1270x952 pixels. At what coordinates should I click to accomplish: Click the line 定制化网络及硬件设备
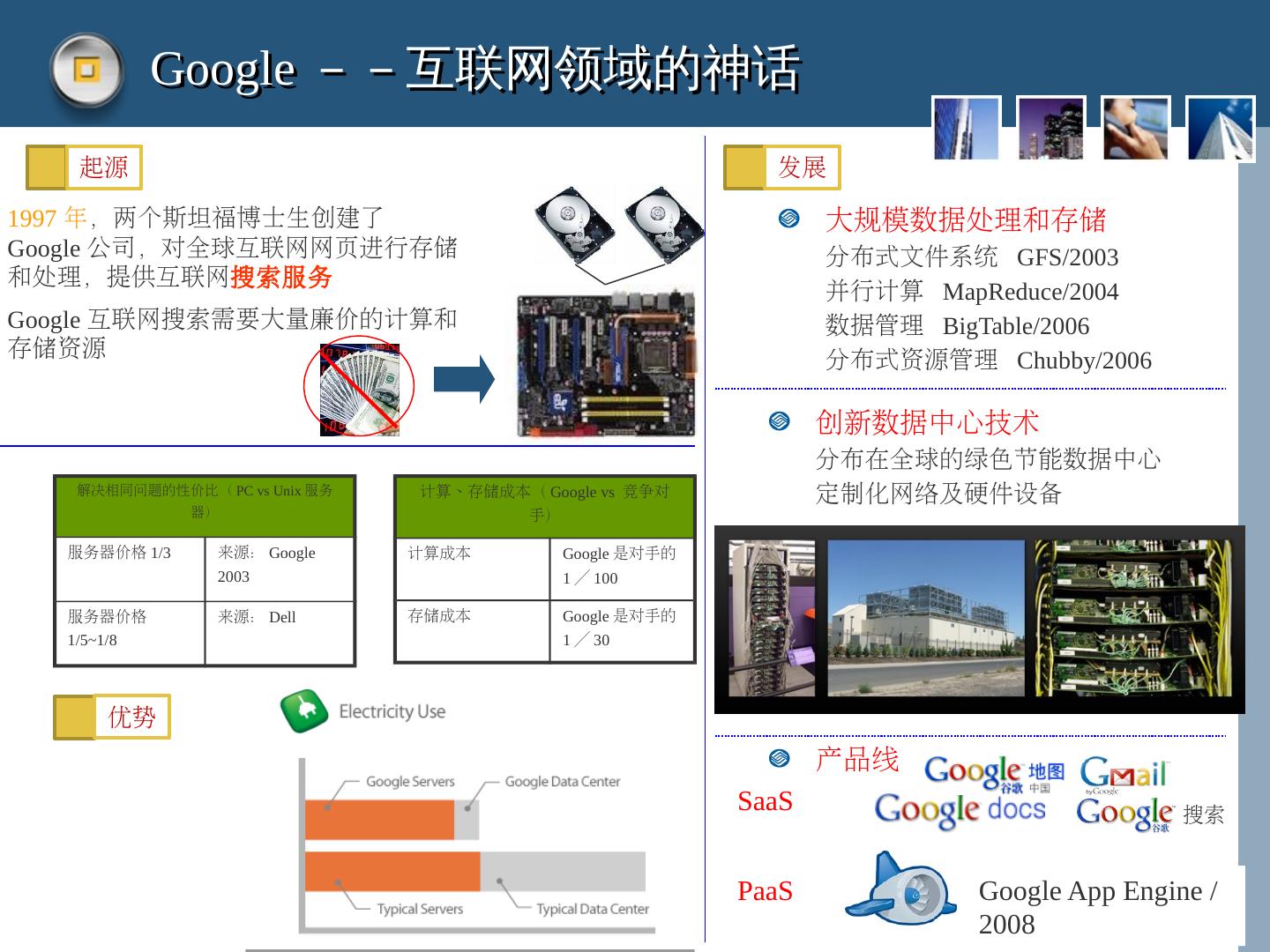pos(939,493)
